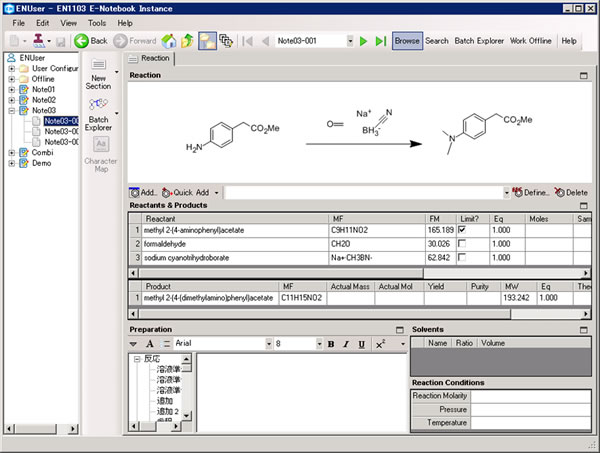
Task: Check Limit box for formaldehyde
Action: click(x=461, y=244)
